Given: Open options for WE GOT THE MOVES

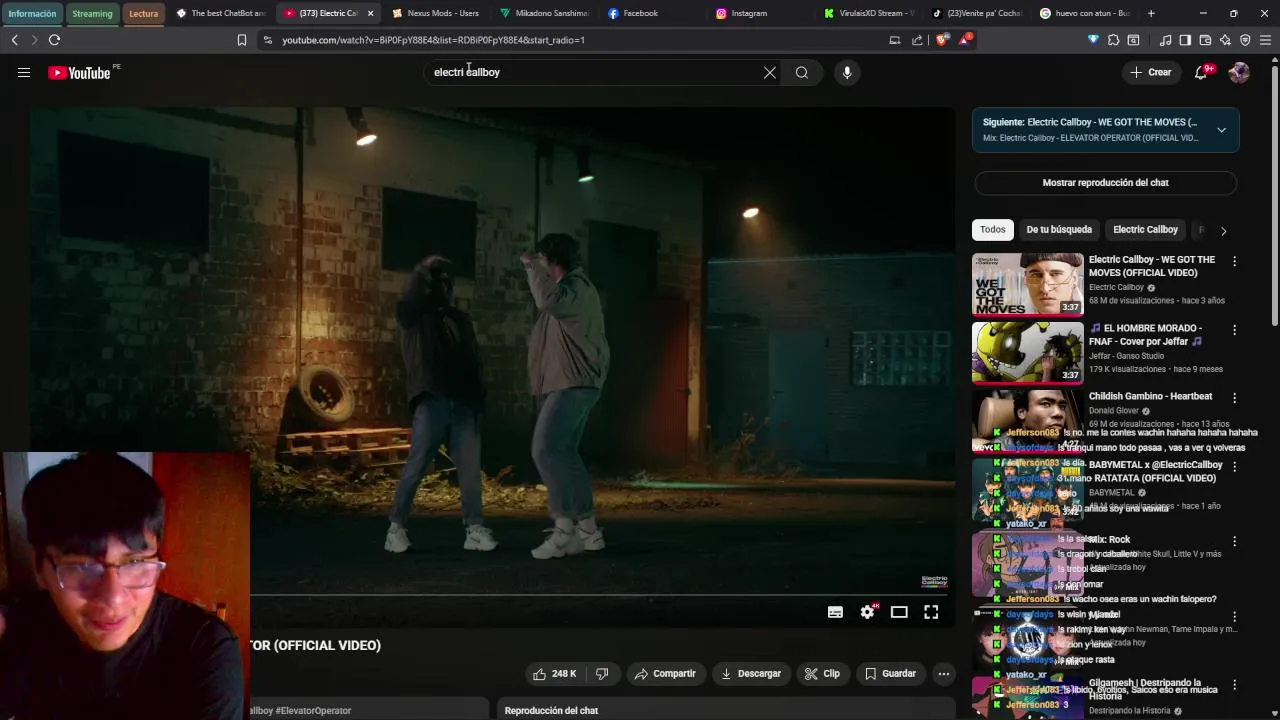Looking at the screenshot, I should click(1234, 262).
